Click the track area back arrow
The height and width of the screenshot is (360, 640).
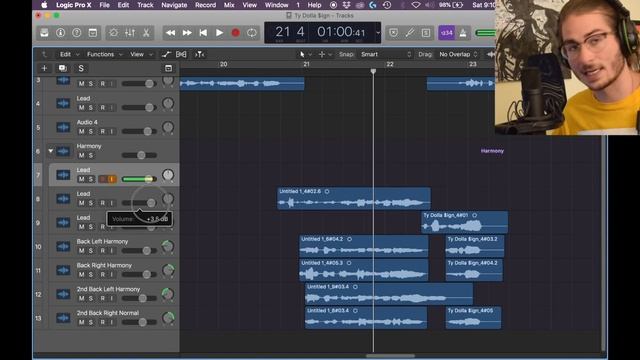click(44, 54)
